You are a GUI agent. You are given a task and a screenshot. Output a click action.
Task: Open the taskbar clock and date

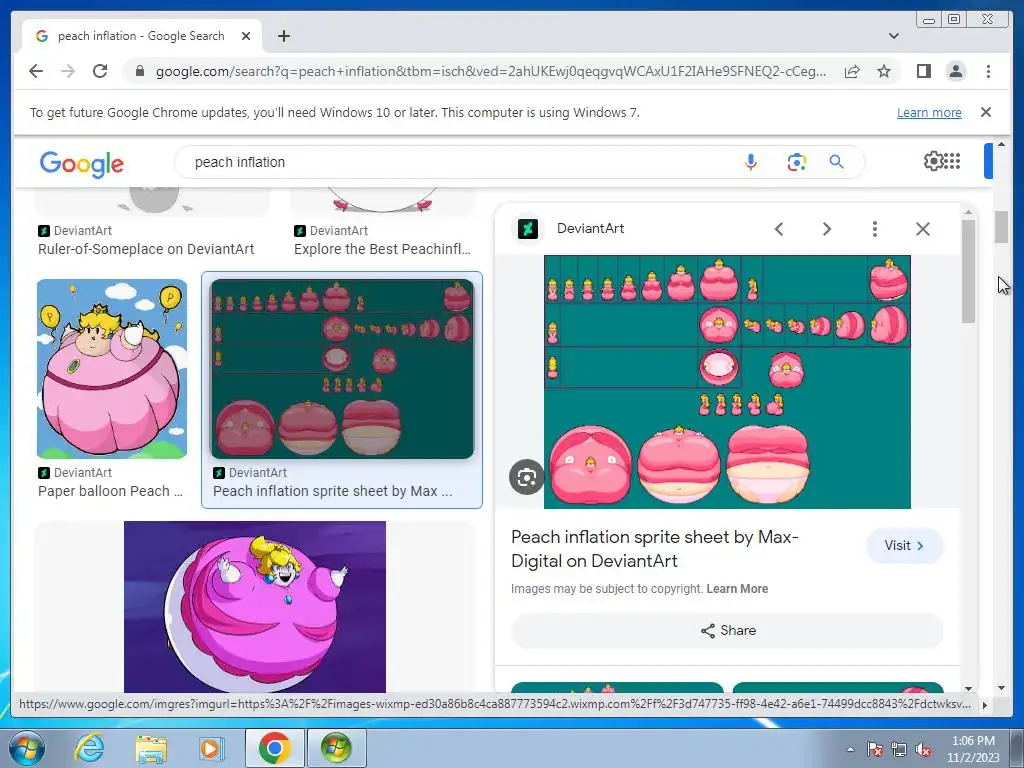tap(973, 749)
